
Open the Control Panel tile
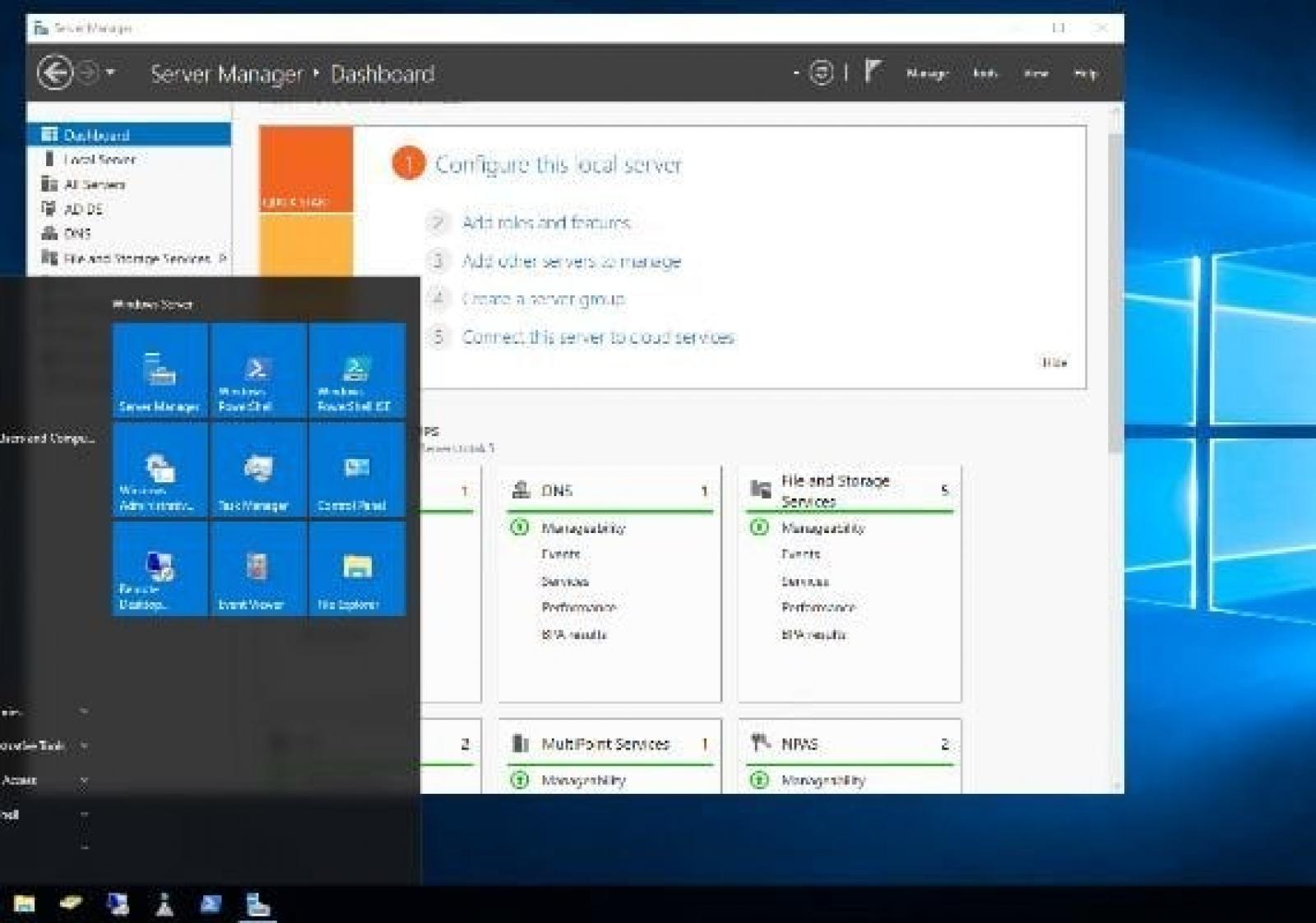355,471
